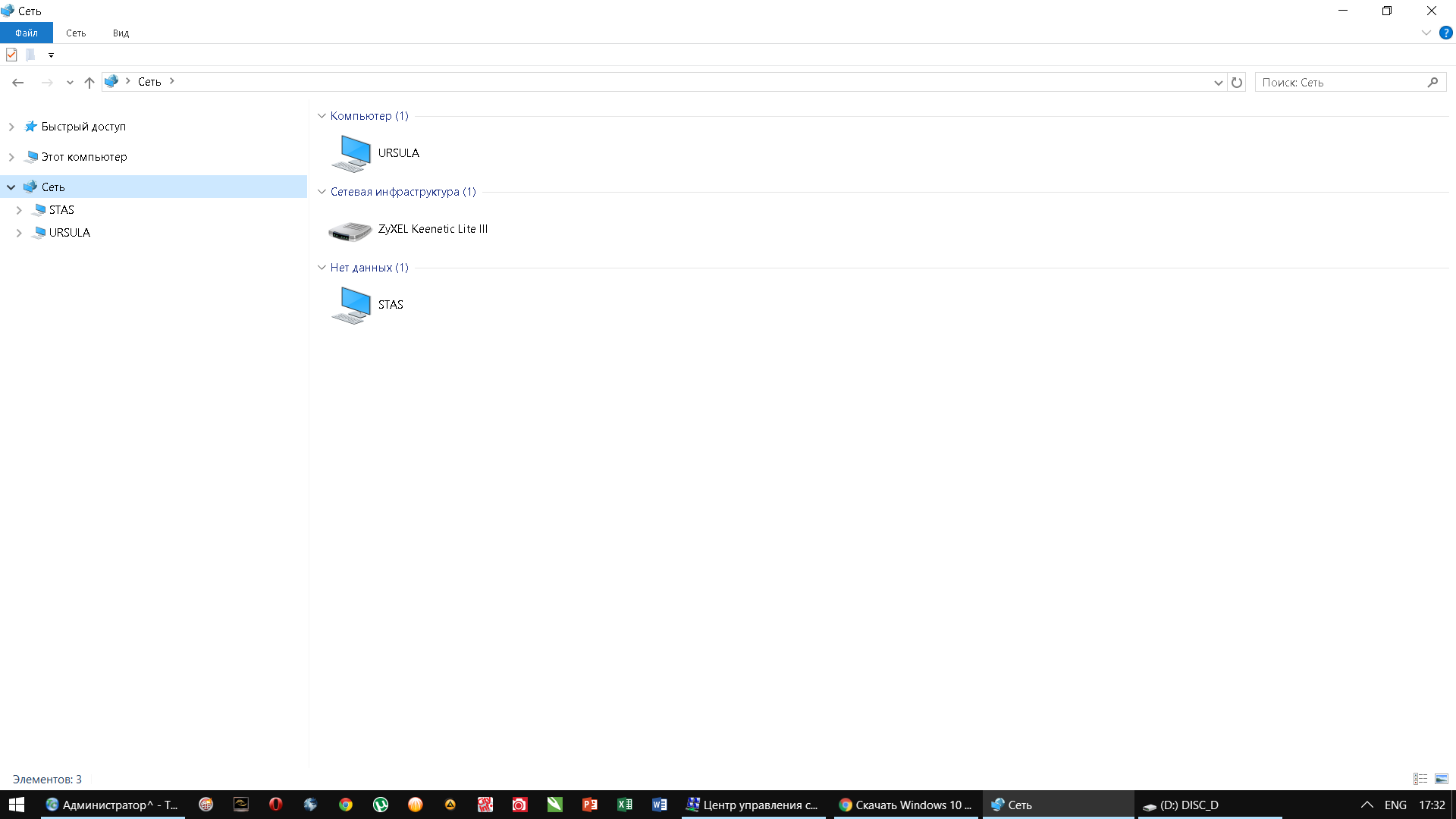Open the STAS computer in main pane
Screen dimensions: 1456x819
(351, 305)
